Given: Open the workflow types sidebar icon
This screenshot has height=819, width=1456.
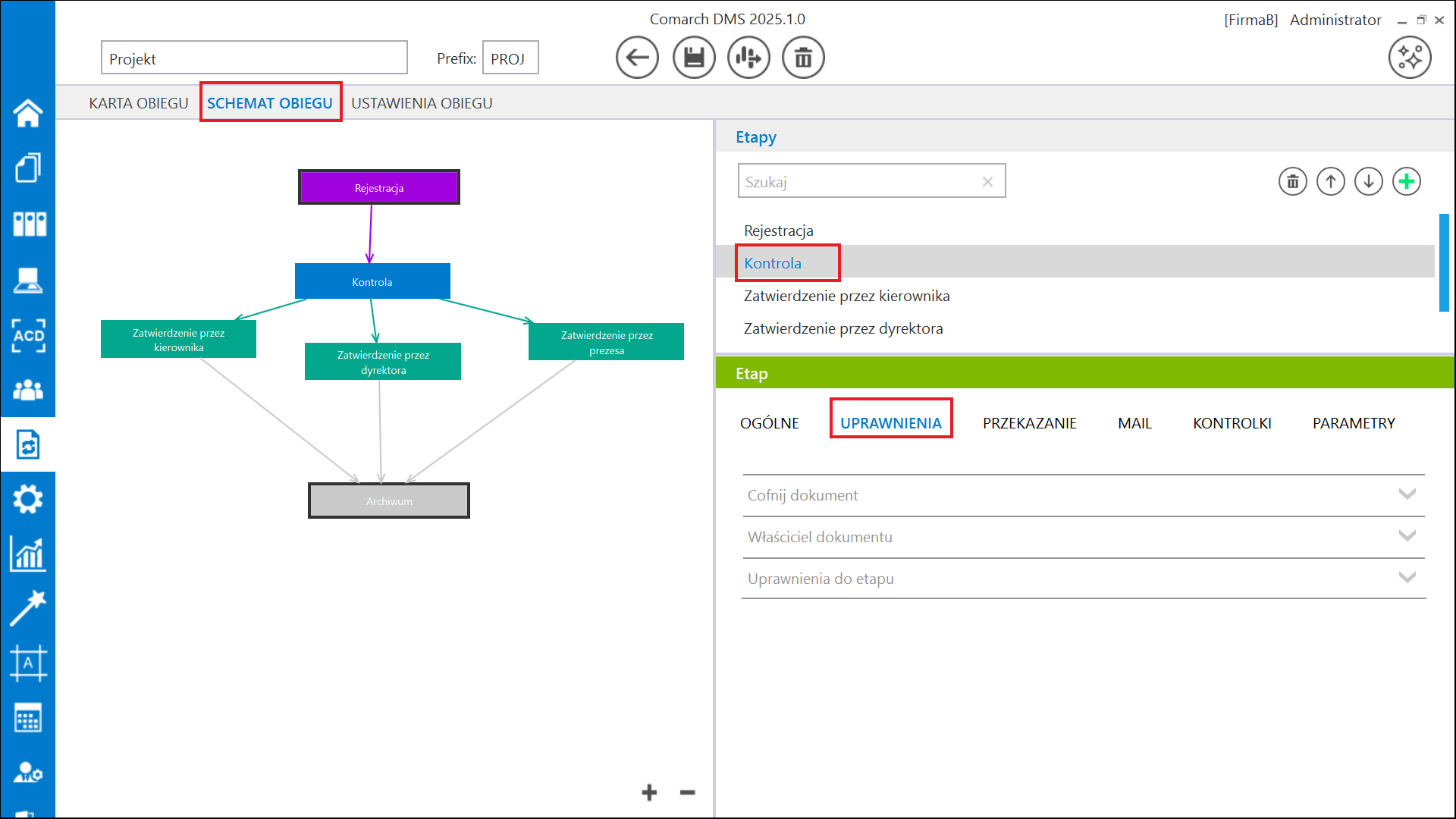Looking at the screenshot, I should pyautogui.click(x=28, y=445).
